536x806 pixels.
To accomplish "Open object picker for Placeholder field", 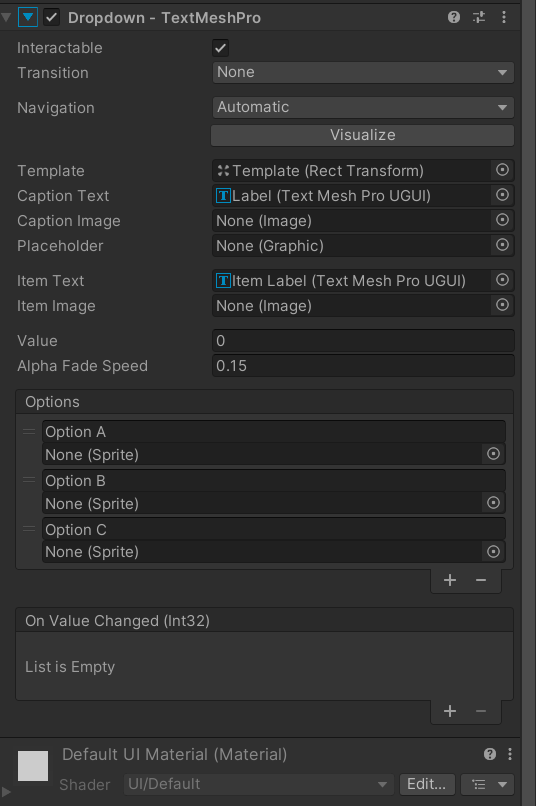I will (502, 245).
